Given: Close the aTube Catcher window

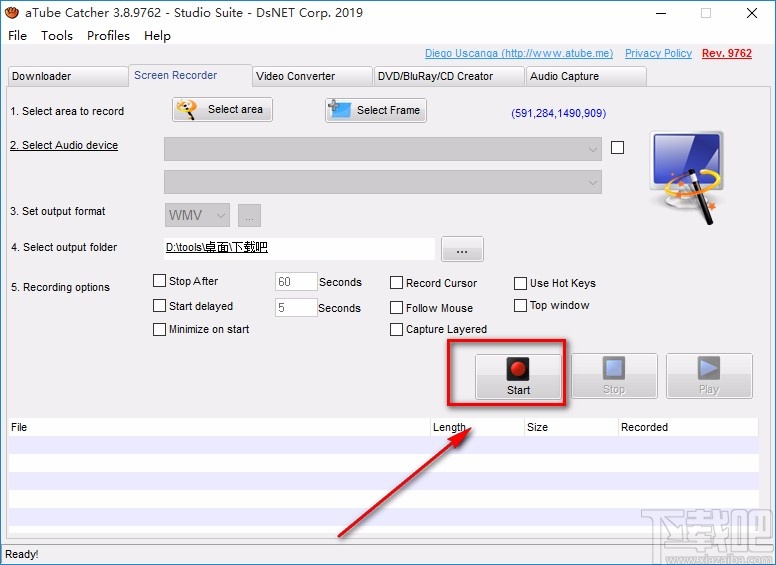Looking at the screenshot, I should click(752, 13).
